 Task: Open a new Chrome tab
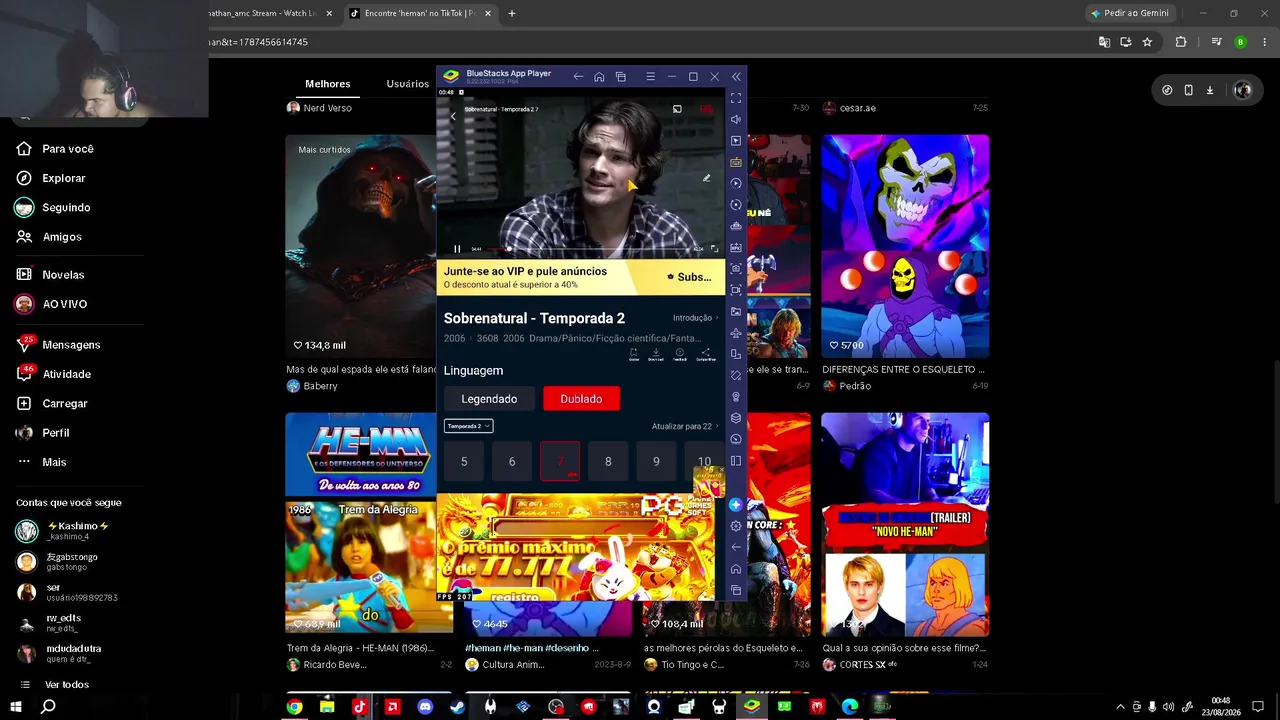click(x=512, y=14)
